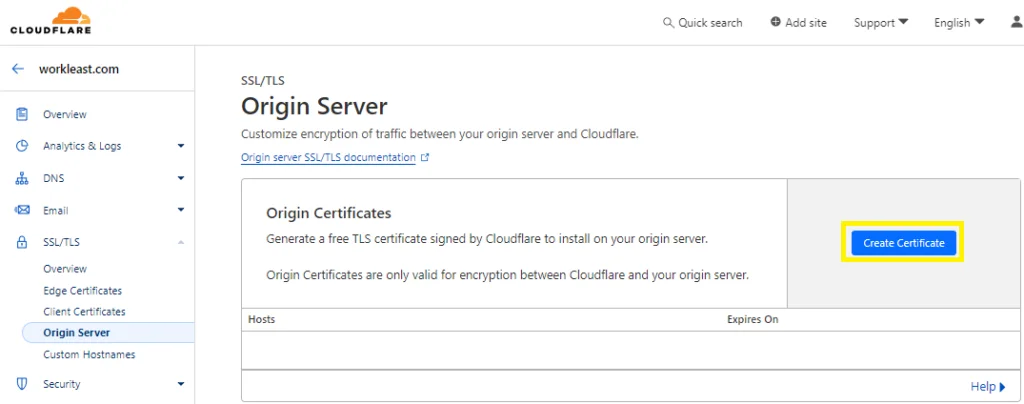Click the Security shield icon
Viewport: 1024px width, 404px height.
tap(22, 384)
